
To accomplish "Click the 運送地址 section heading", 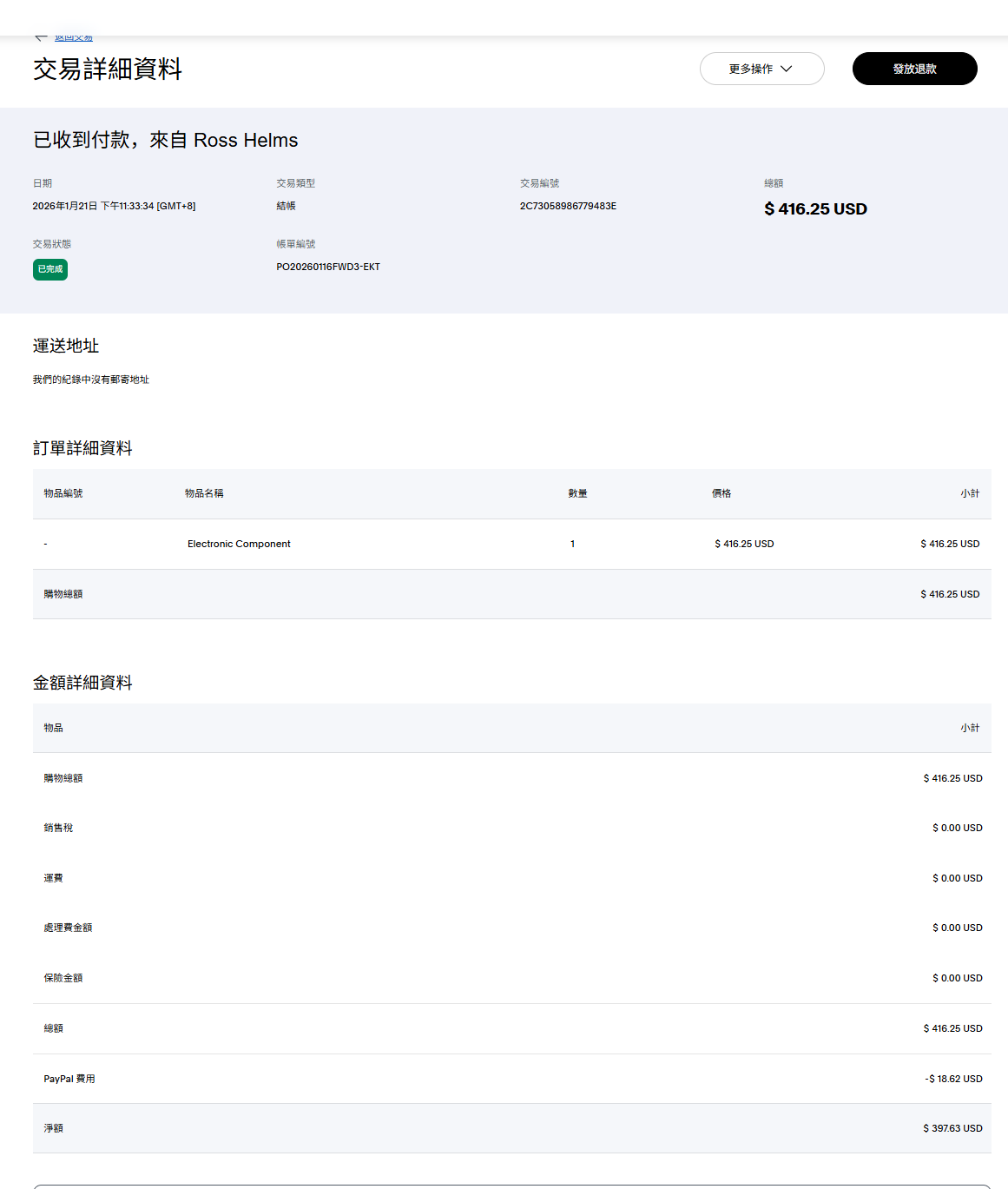I will click(66, 346).
